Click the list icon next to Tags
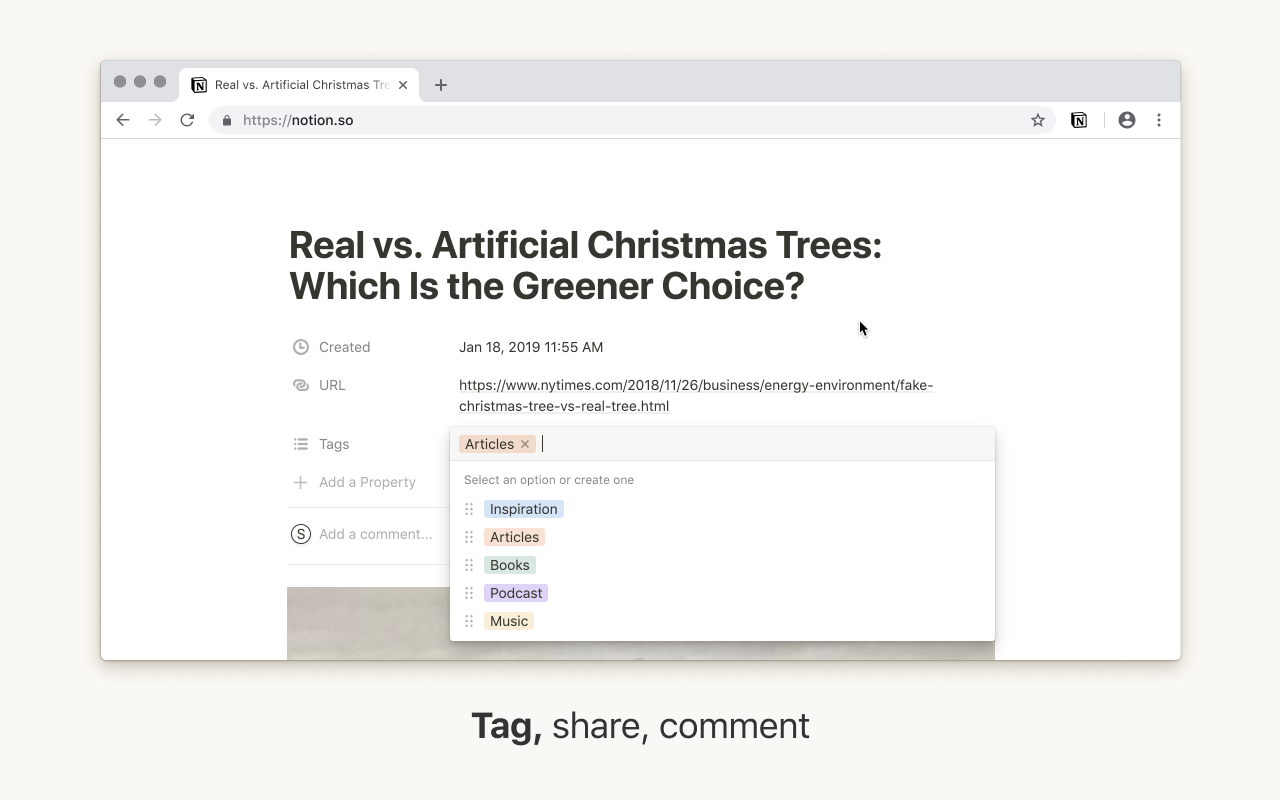Screen dimensions: 1280x800 [x=300, y=444]
